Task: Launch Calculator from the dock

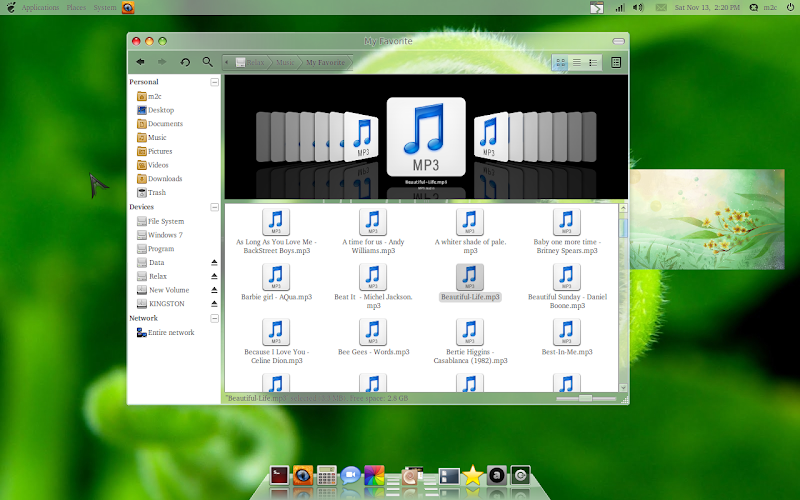Action: 327,476
